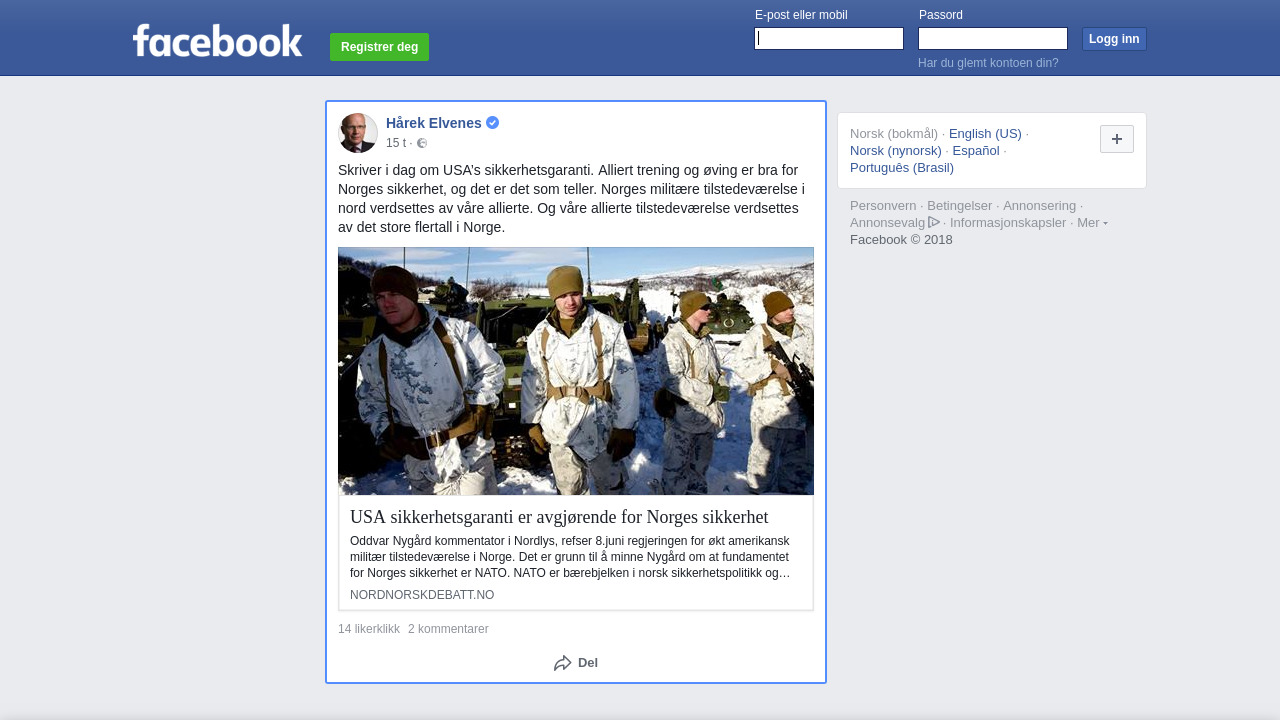Expand the Mer footer dropdown

point(1092,222)
